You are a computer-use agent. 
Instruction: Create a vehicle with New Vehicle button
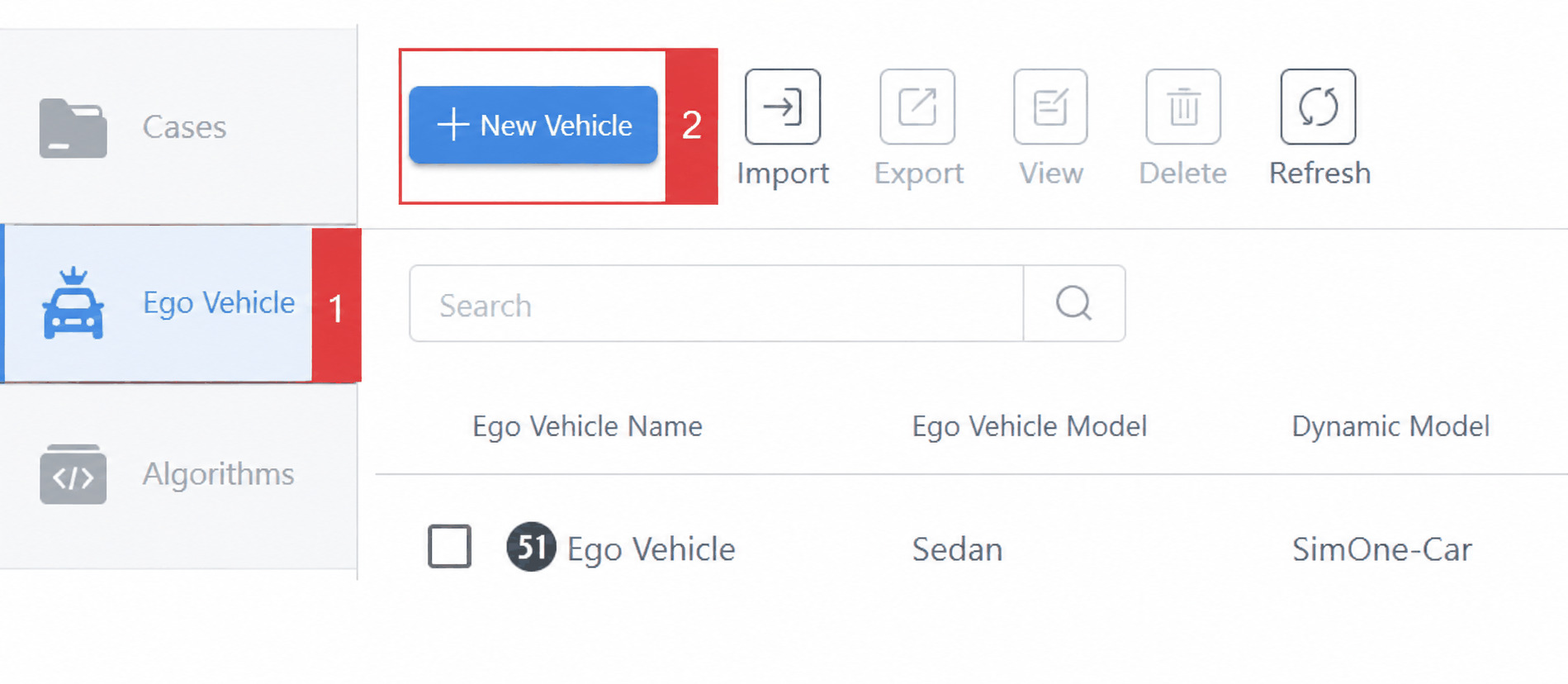(x=533, y=125)
